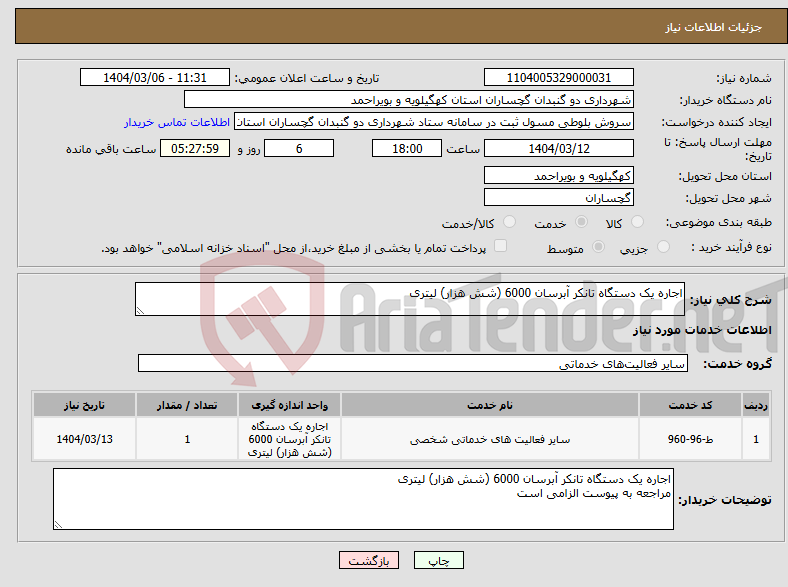This screenshot has width=788, height=587.
Task: Grab the resize handle of شرح کلی نیاز box
Action: [x=140, y=311]
